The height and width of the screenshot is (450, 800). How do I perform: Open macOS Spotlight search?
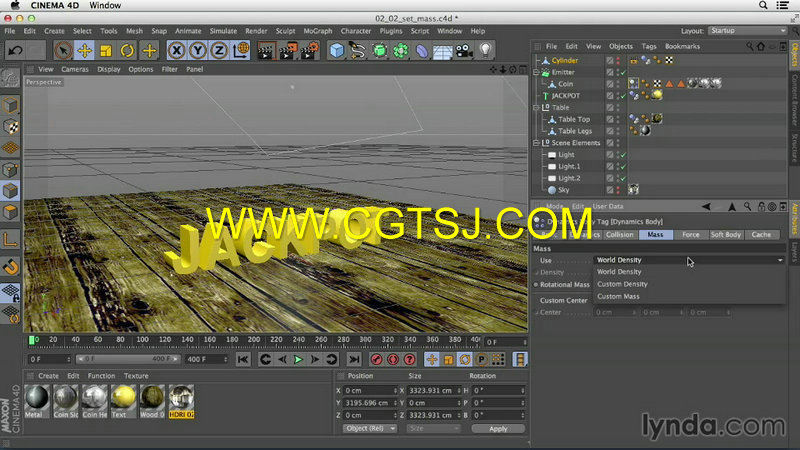(x=763, y=5)
